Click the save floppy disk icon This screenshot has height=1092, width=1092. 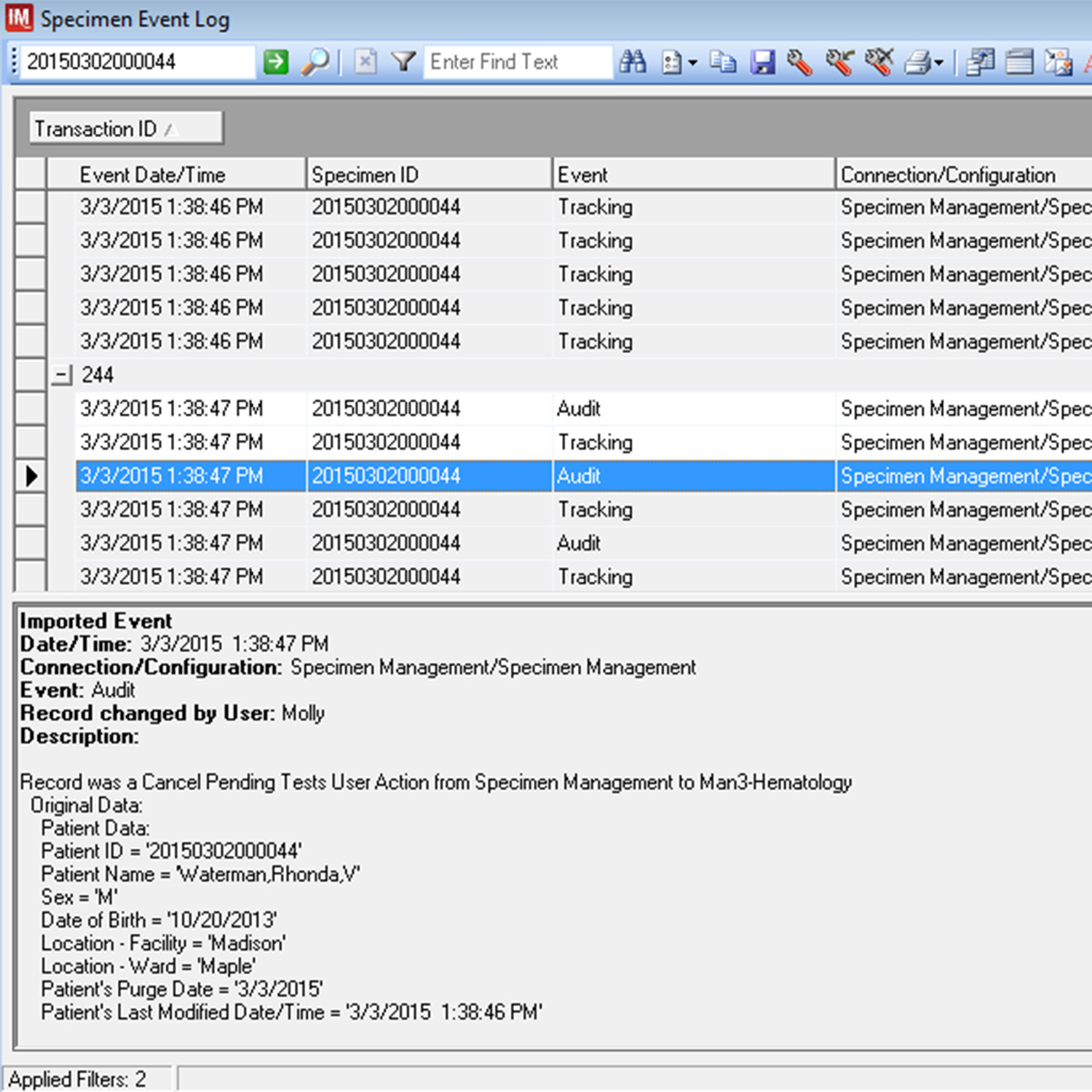[x=762, y=62]
